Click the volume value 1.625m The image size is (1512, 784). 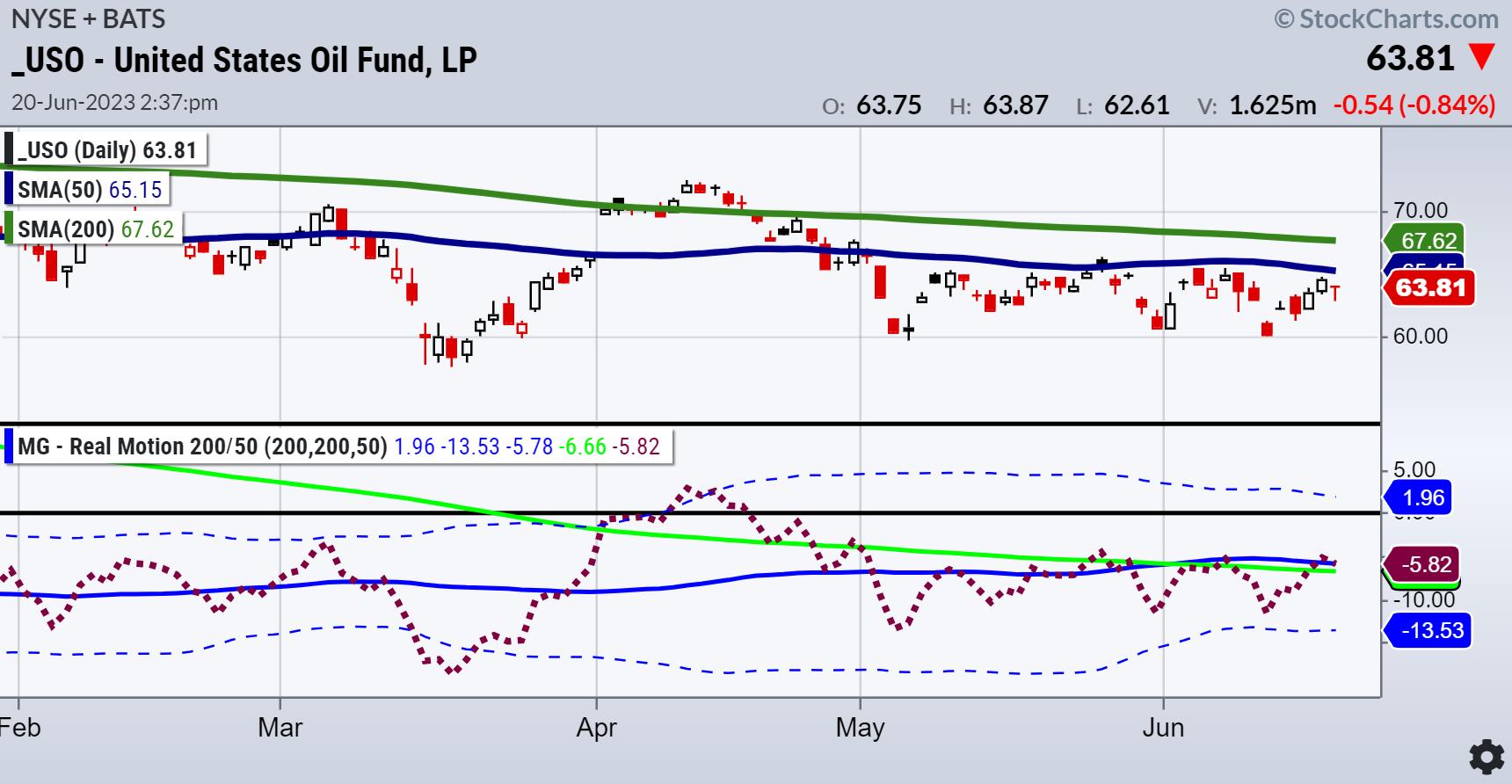(x=1272, y=105)
